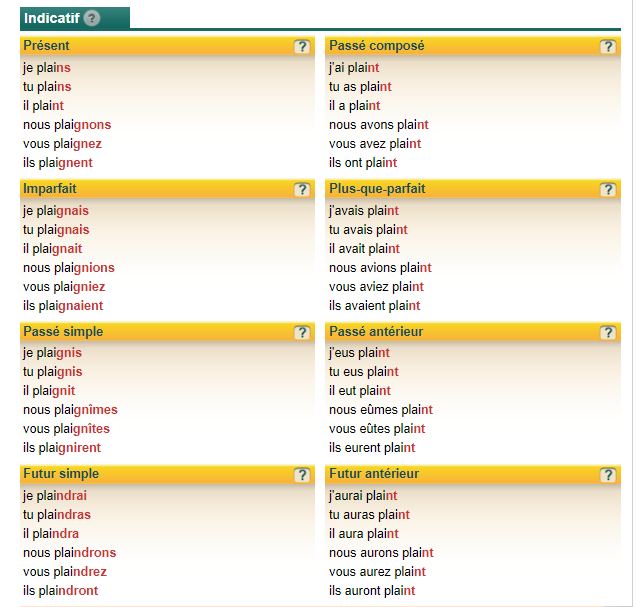Click the Passé simple help icon
637x607 pixels.
[302, 333]
